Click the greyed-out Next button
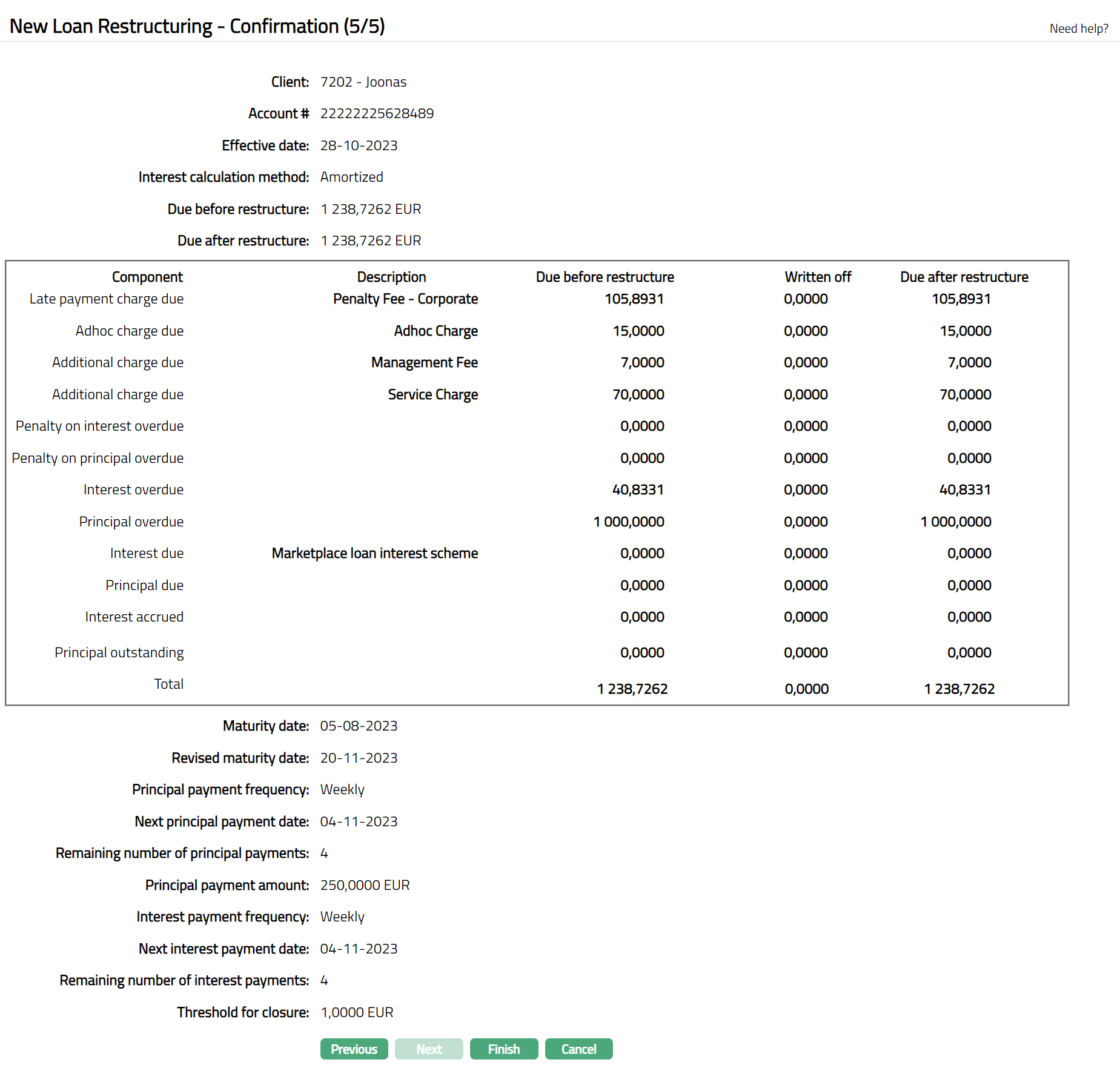Viewport: 1120px width, 1091px height. tap(429, 1049)
